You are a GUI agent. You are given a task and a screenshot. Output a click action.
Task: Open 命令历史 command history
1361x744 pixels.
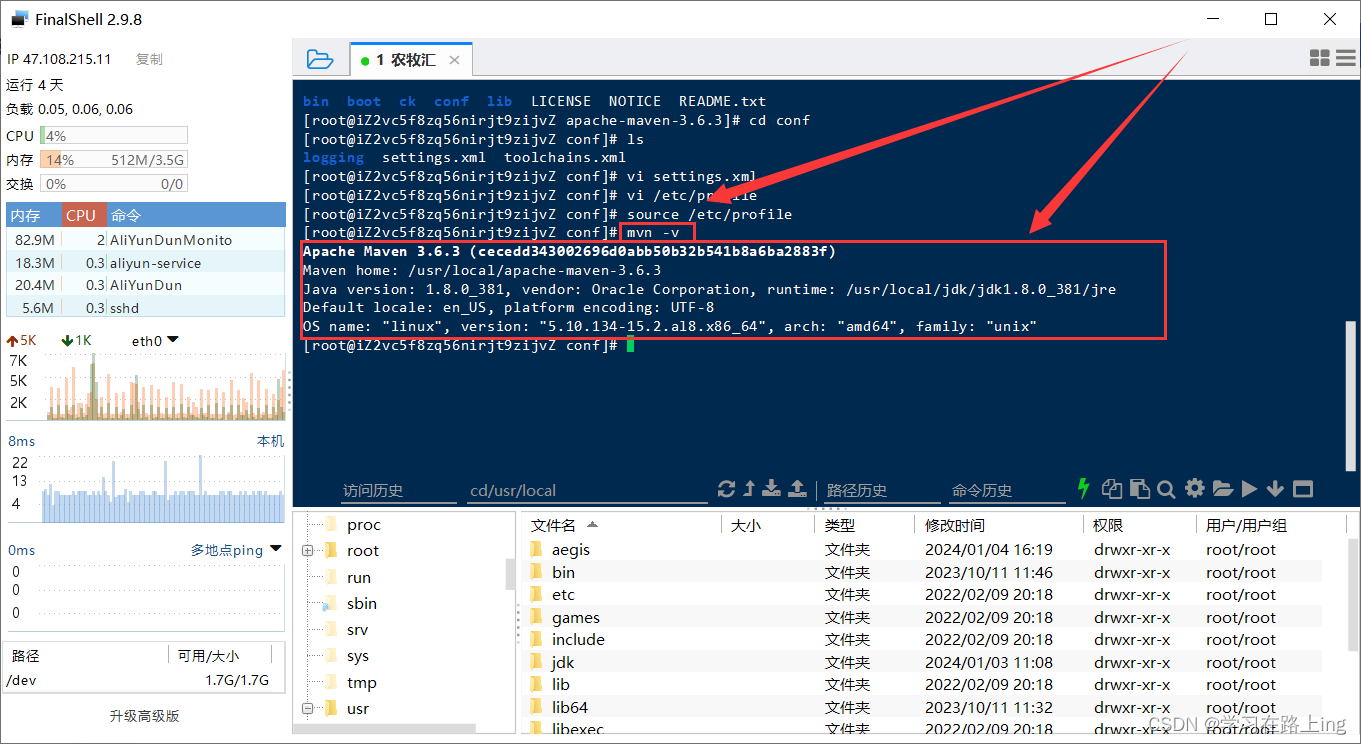(982, 490)
